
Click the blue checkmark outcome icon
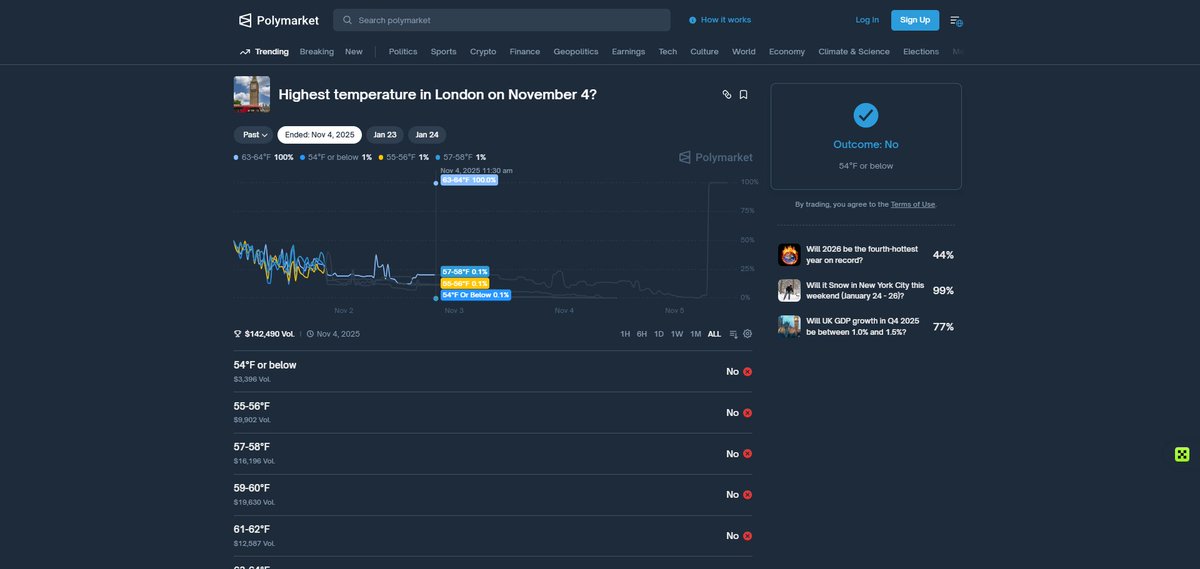(x=866, y=115)
